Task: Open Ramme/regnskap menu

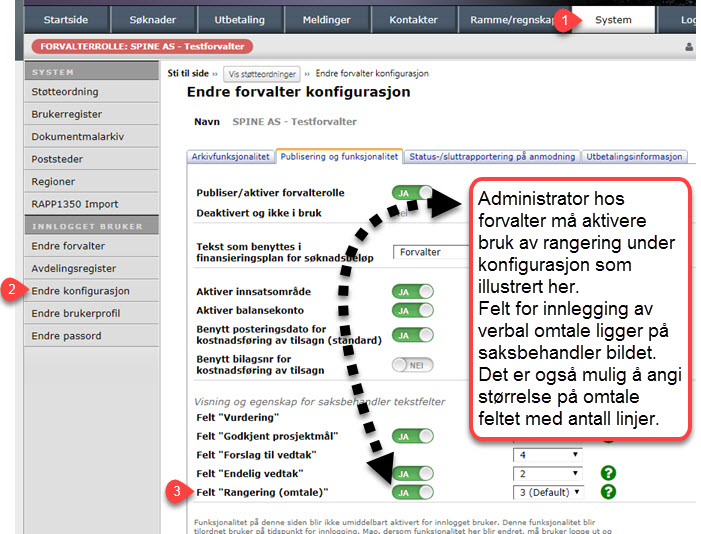Action: tap(510, 20)
